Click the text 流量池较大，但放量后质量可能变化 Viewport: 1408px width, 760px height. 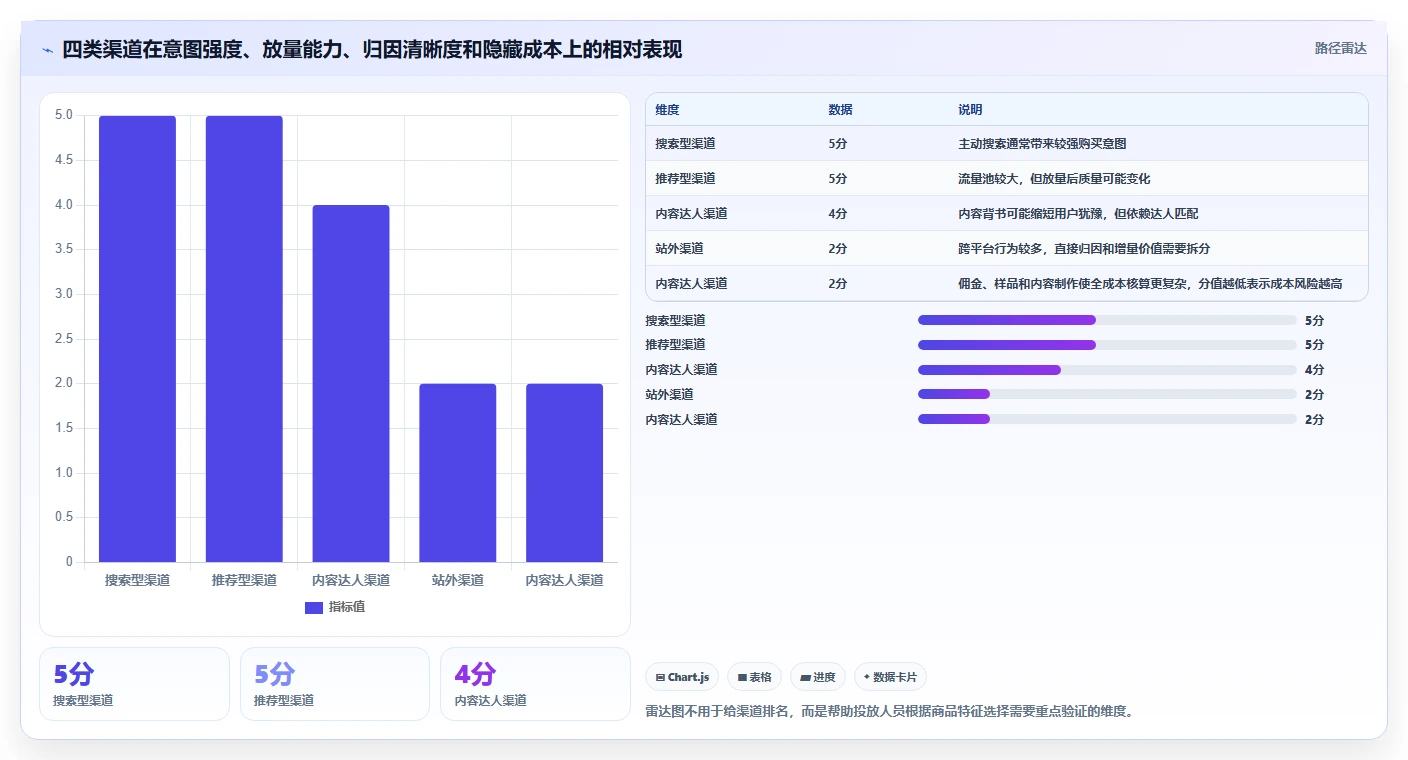tap(1054, 179)
